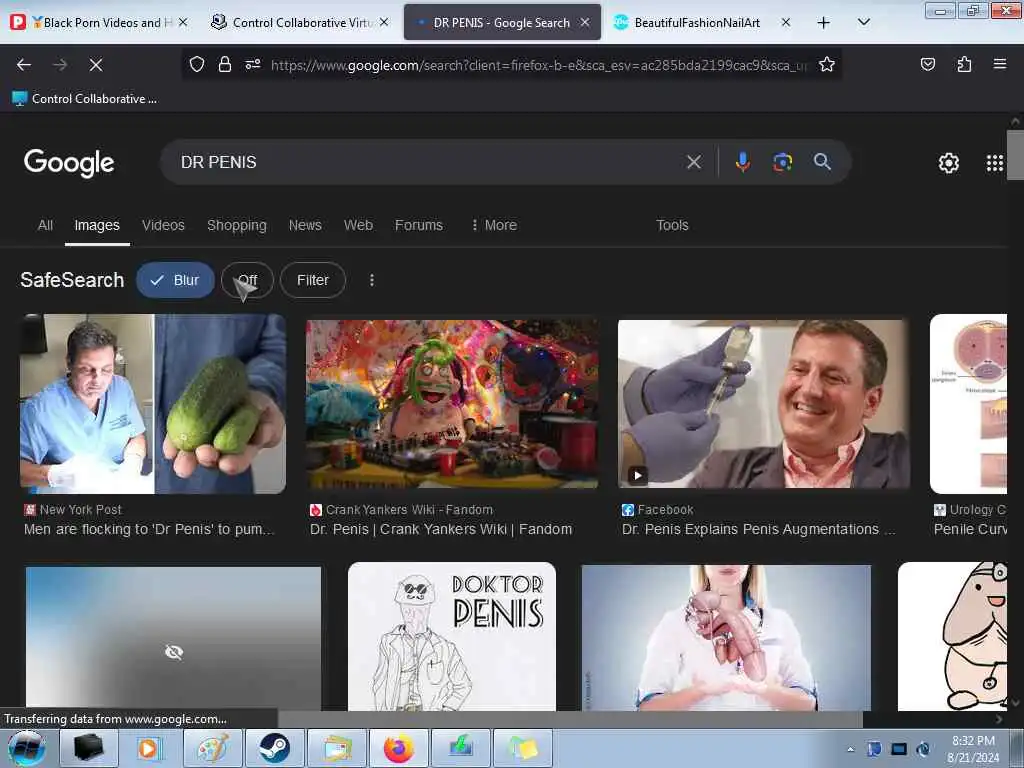Click the horizontal scrollbar at page bottom
Image resolution: width=1024 pixels, height=768 pixels.
[x=570, y=719]
